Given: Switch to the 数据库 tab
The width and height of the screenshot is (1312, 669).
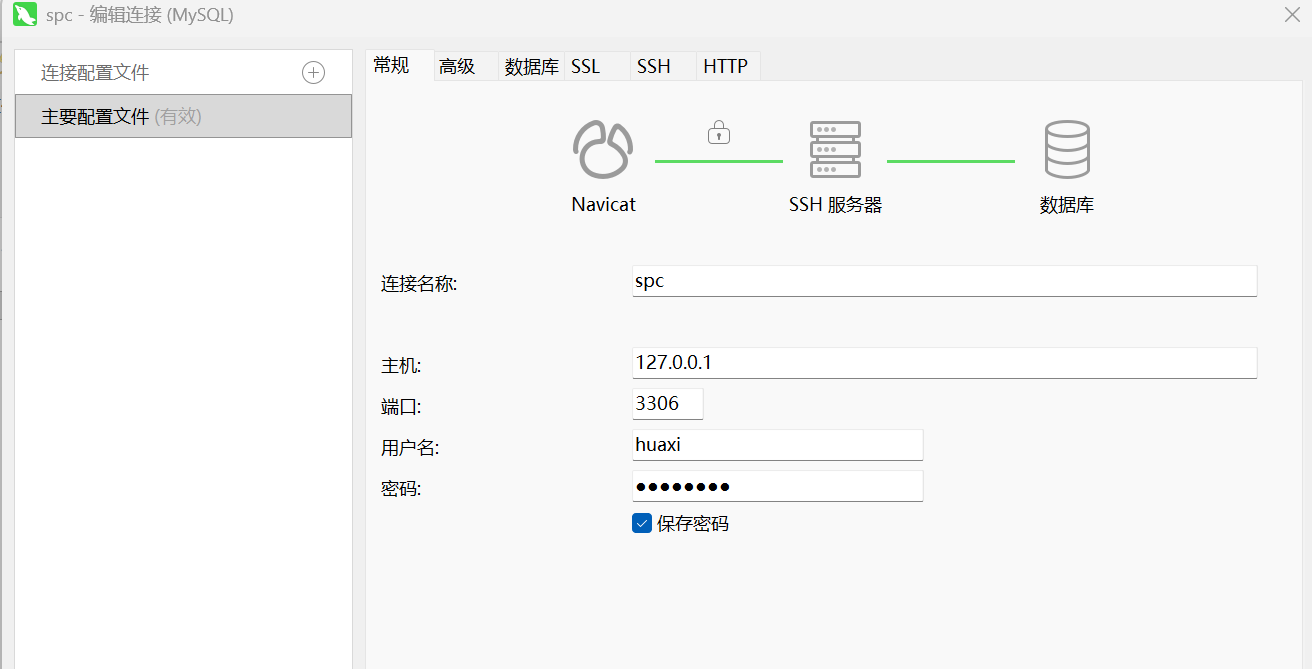Looking at the screenshot, I should pos(531,67).
